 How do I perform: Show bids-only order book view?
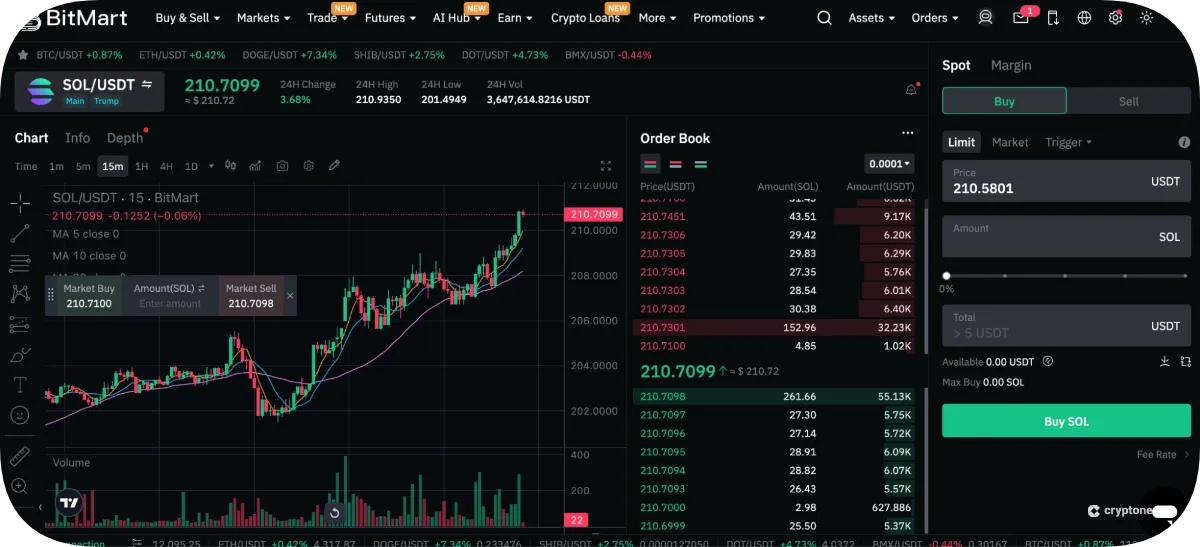point(700,164)
